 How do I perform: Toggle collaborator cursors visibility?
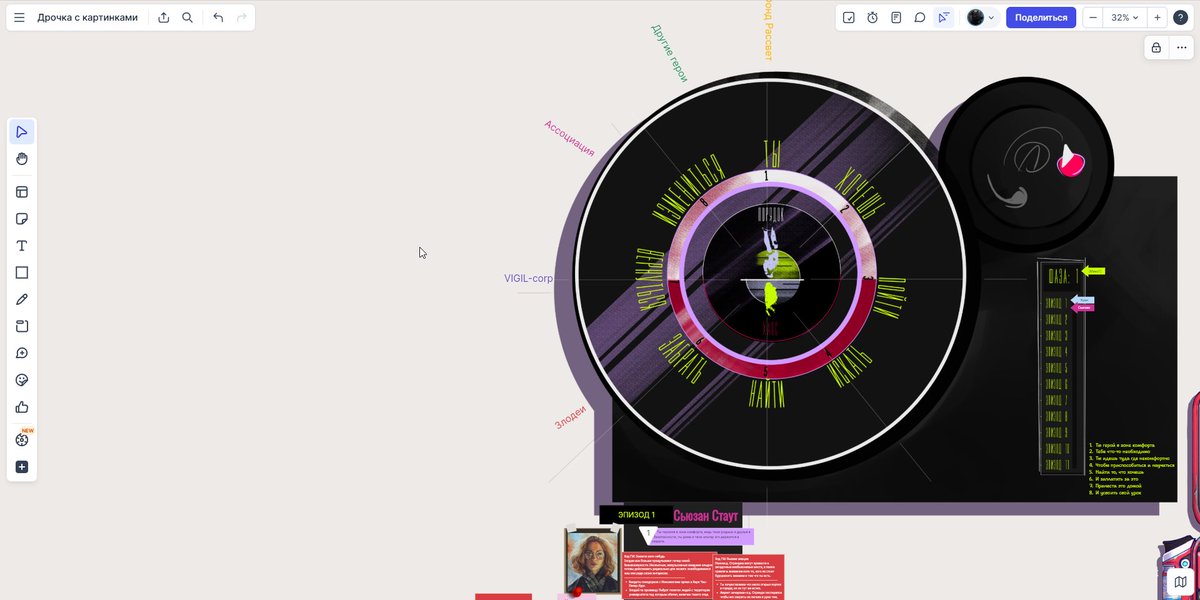[x=944, y=18]
